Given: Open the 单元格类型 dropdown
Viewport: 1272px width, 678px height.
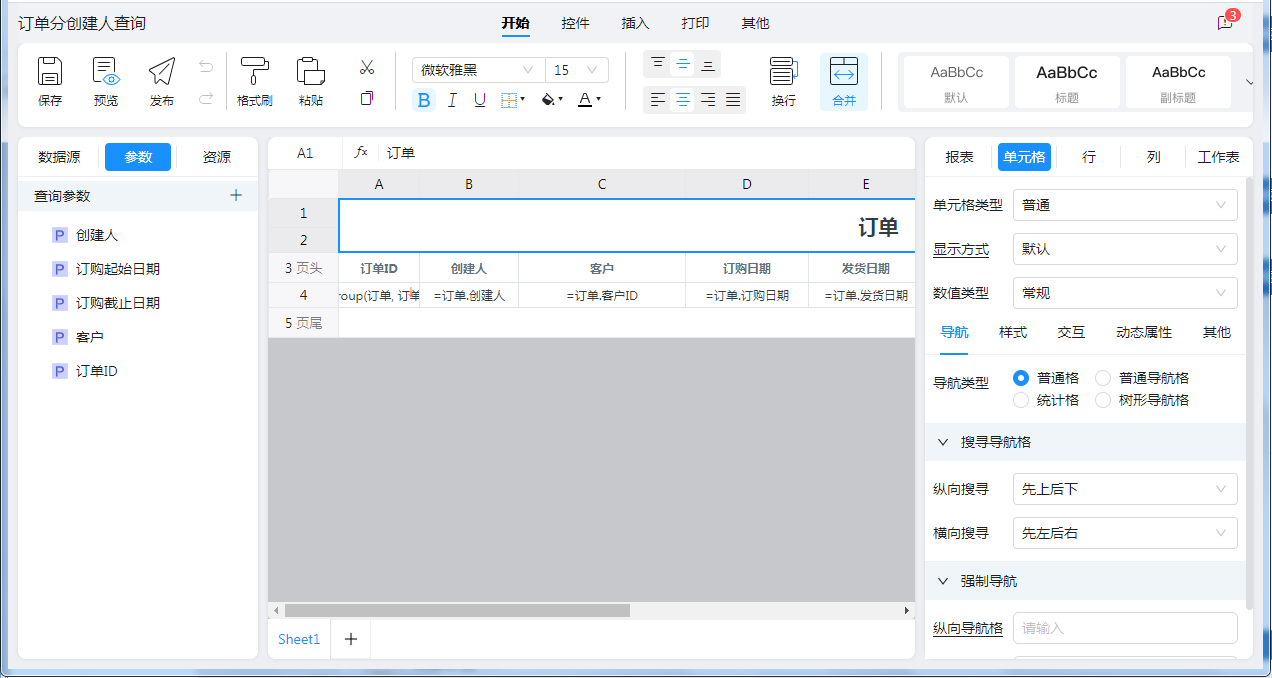Looking at the screenshot, I should [x=1125, y=205].
